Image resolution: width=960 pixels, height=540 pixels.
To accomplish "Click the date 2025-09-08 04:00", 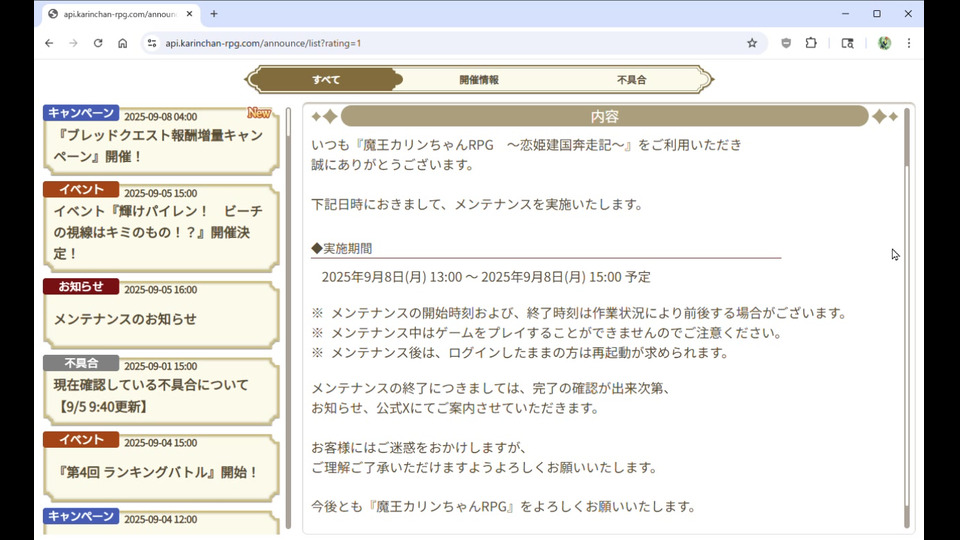I will tap(160, 117).
